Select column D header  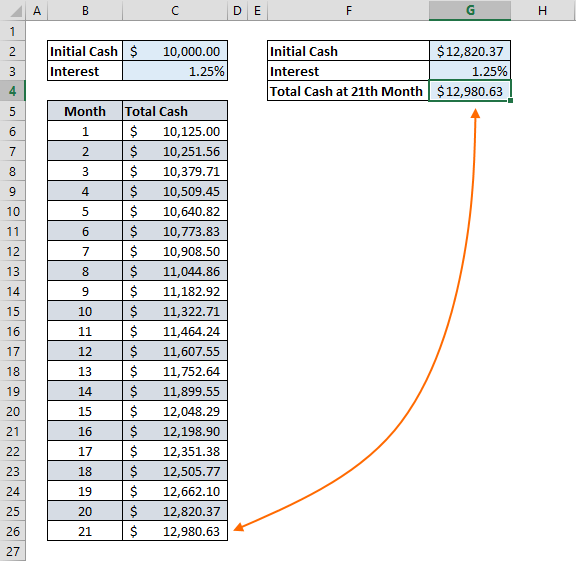coord(237,11)
